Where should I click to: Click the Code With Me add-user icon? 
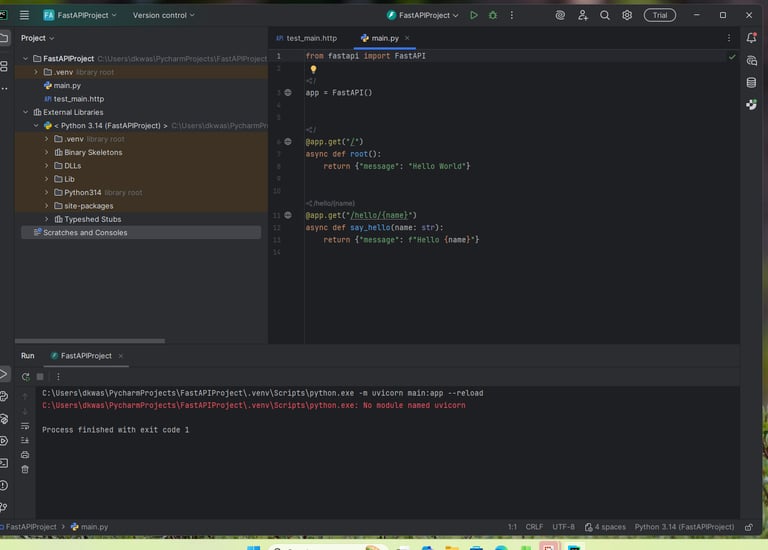pyautogui.click(x=583, y=15)
